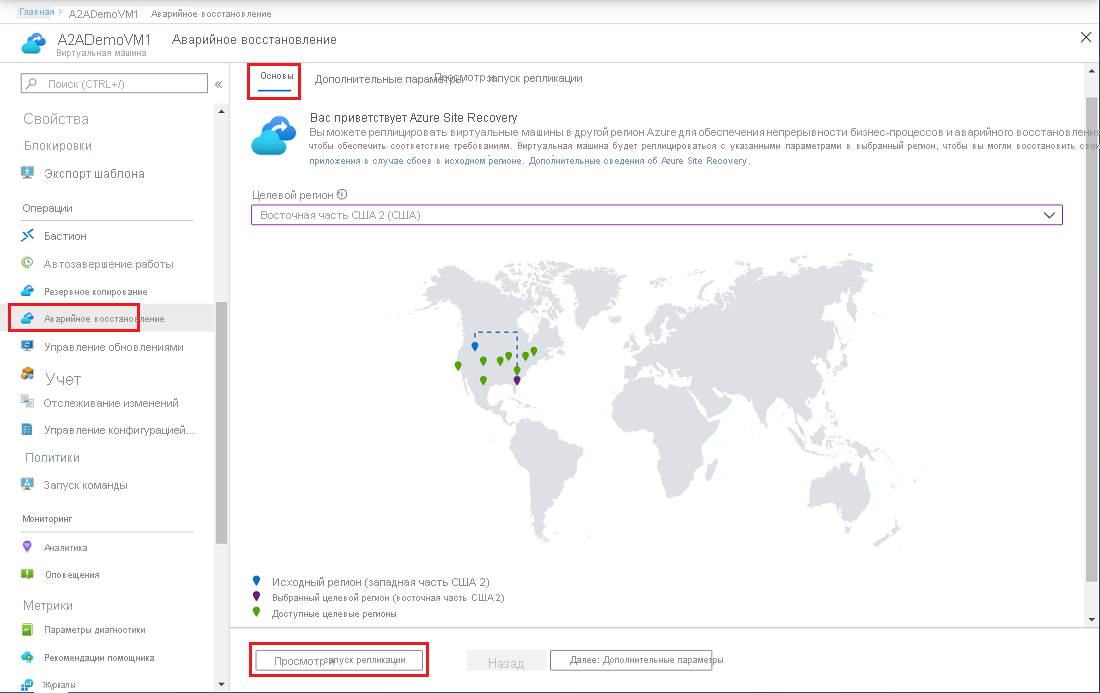Click the legend text Исходный регион (западная часть США 2)

(381, 581)
